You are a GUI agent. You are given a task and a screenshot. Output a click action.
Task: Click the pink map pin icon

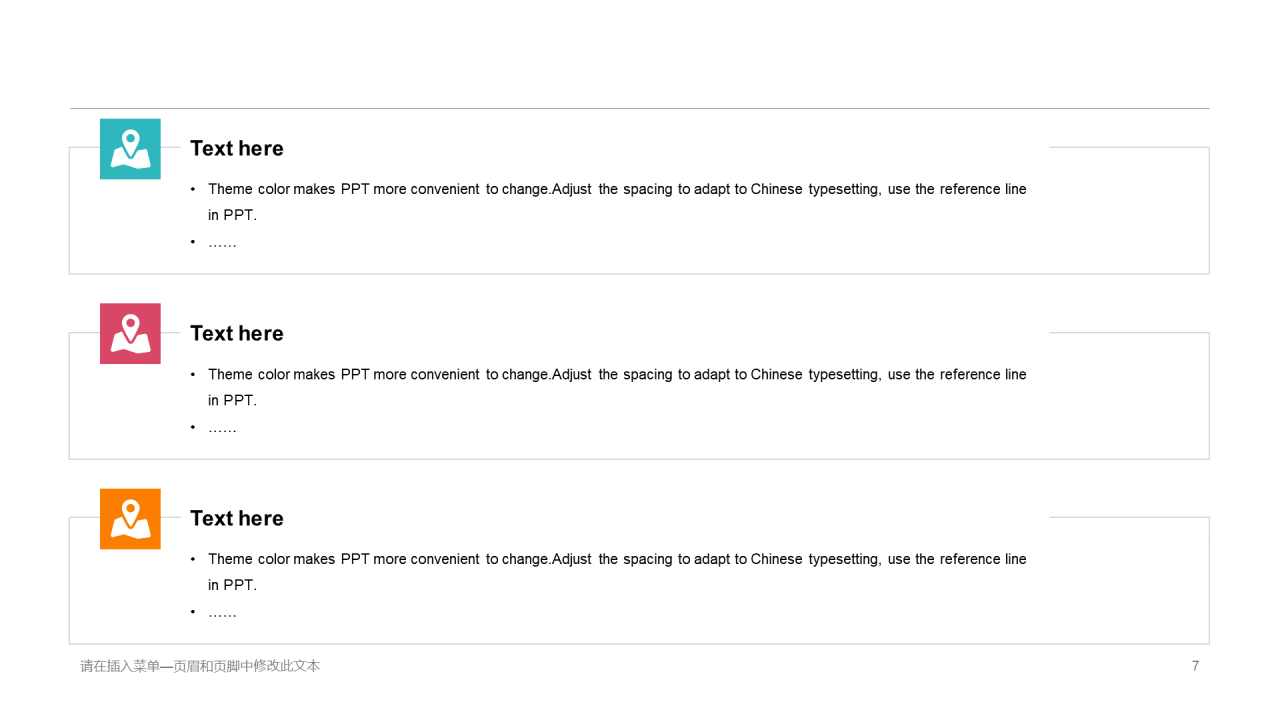pos(130,334)
